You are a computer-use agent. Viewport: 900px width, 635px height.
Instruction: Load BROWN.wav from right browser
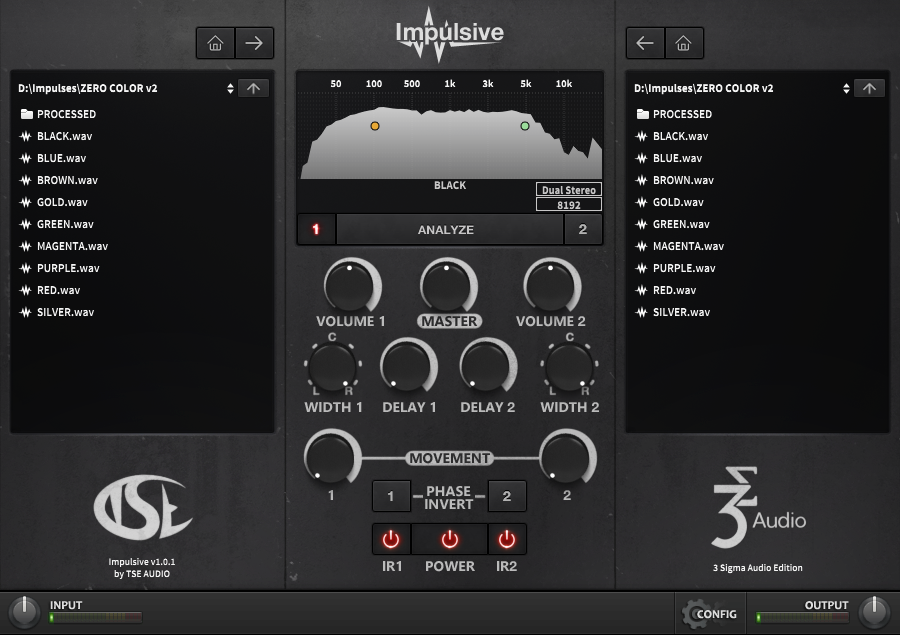674,180
